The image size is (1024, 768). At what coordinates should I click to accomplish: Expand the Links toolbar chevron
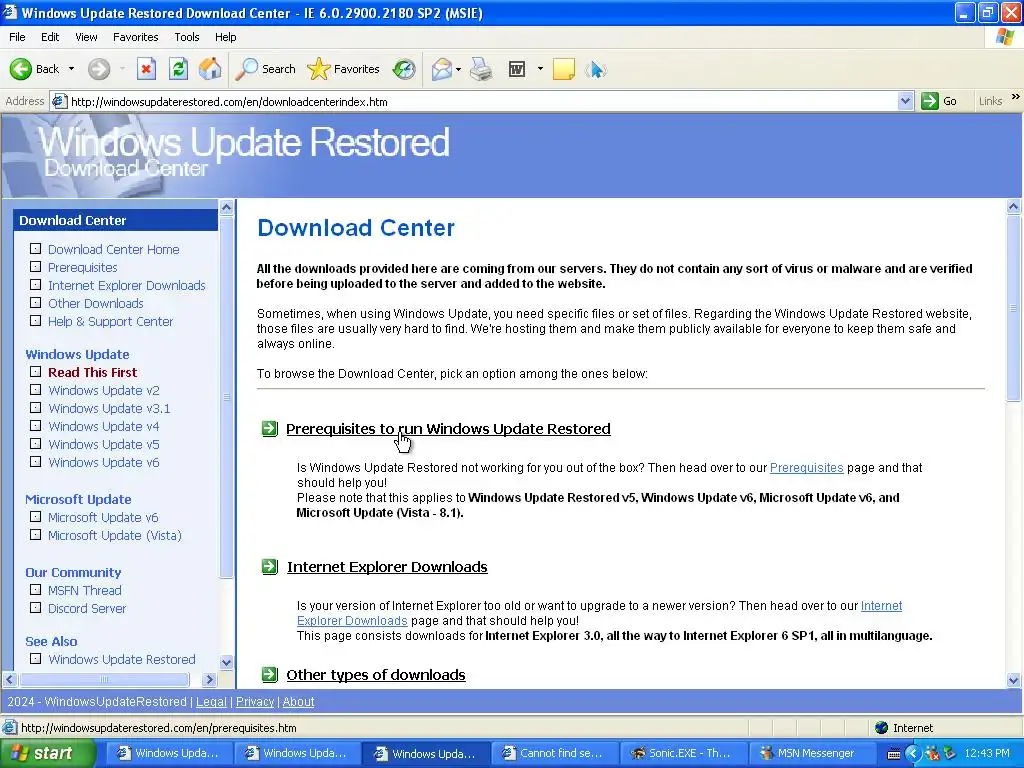coord(1016,97)
